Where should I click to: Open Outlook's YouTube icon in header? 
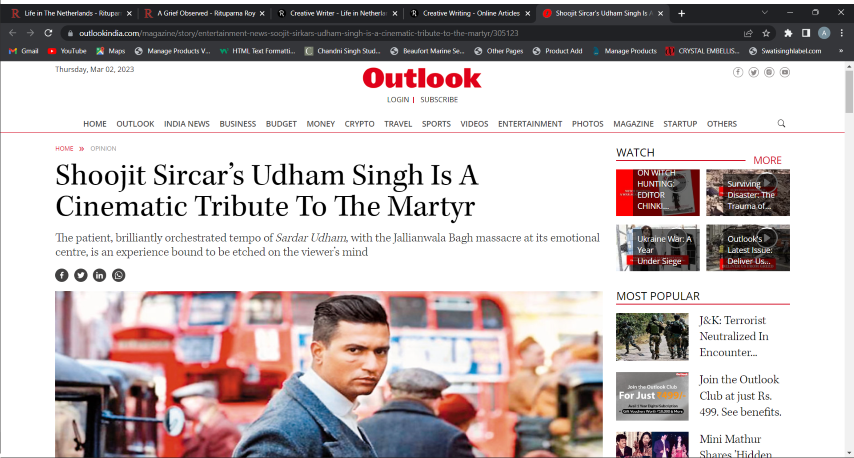click(x=785, y=72)
